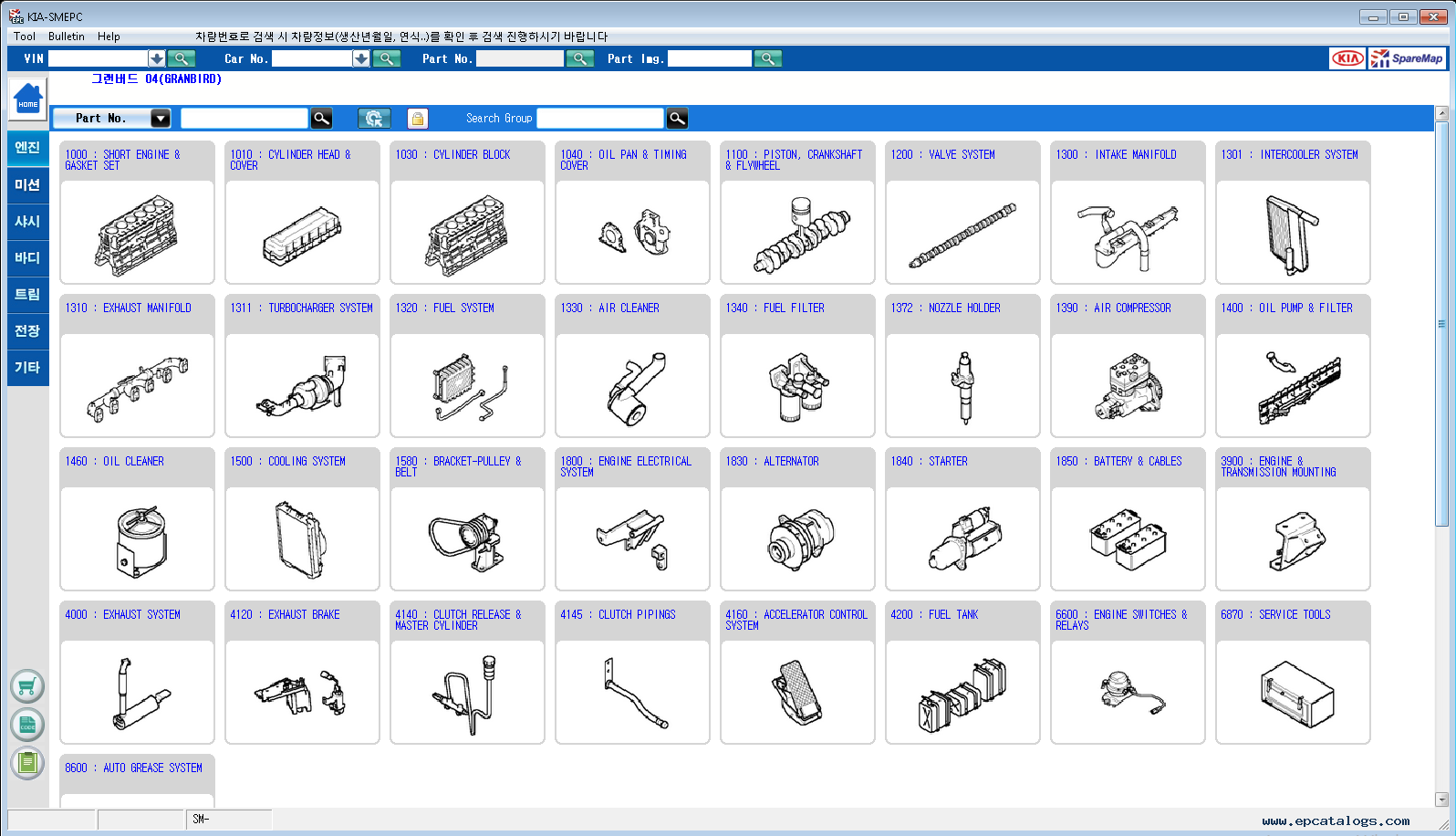The width and height of the screenshot is (1456, 836).
Task: Open group 4000 : EXHAUST SYSTEM link
Action: click(122, 614)
